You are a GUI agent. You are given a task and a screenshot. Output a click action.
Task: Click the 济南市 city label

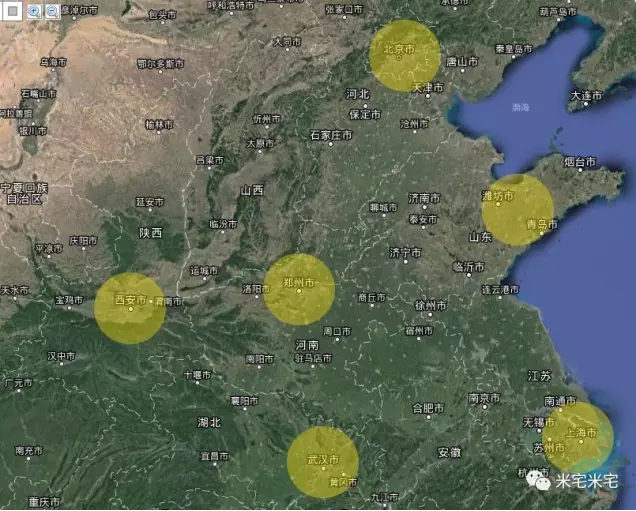coord(424,198)
